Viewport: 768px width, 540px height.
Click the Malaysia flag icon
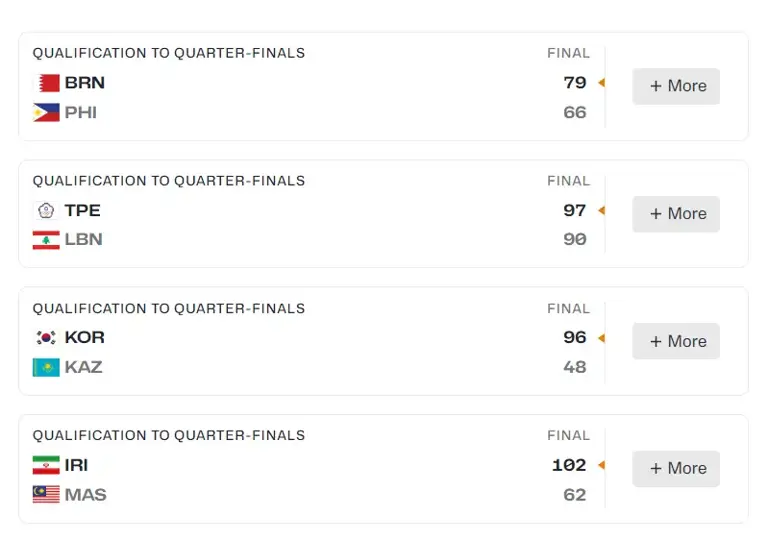(46, 495)
